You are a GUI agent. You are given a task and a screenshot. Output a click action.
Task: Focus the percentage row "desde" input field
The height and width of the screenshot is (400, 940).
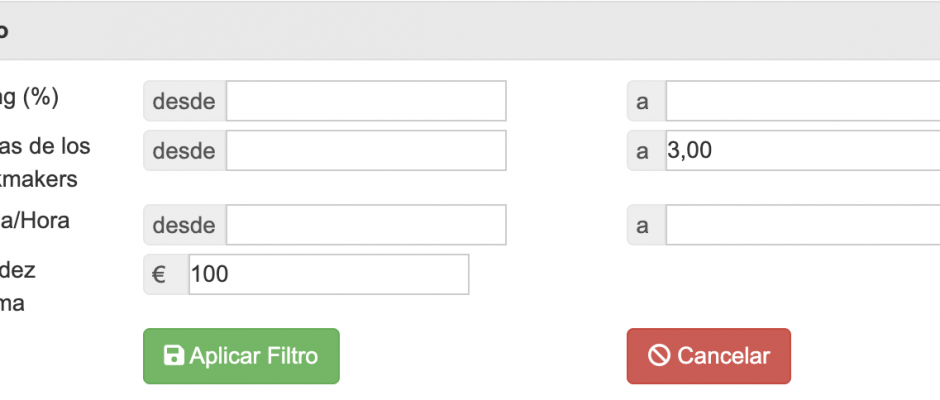tap(366, 101)
